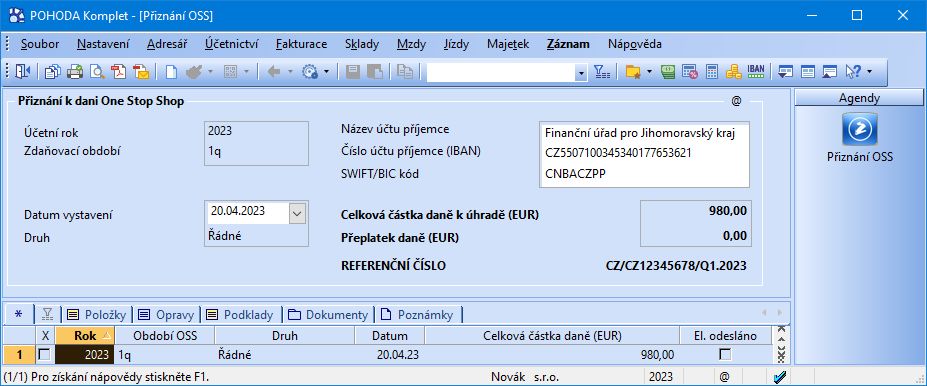The image size is (927, 386).
Task: Click the back arrow toolbar icon
Action: point(274,72)
